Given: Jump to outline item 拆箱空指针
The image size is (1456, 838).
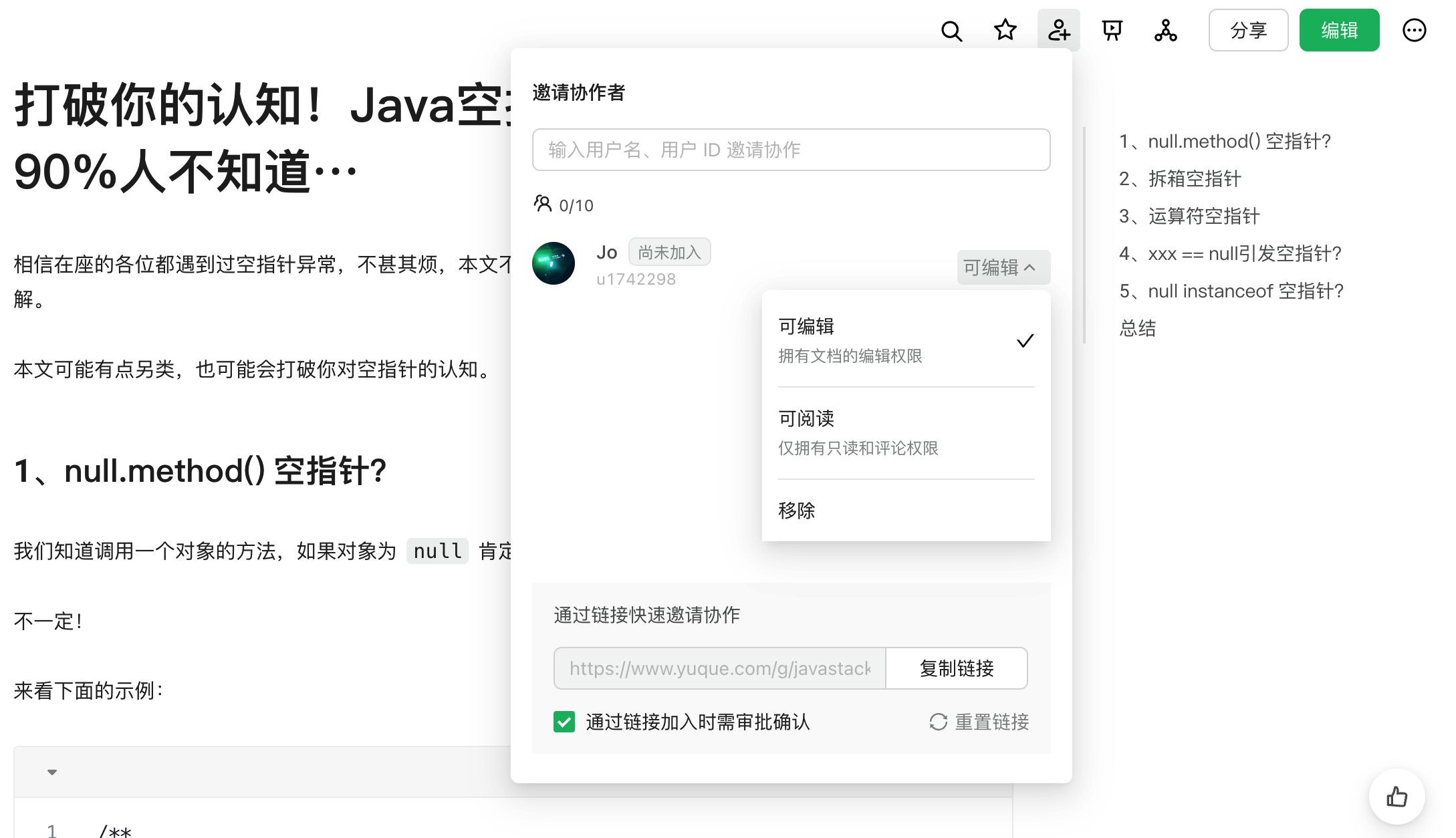Looking at the screenshot, I should click(1180, 179).
